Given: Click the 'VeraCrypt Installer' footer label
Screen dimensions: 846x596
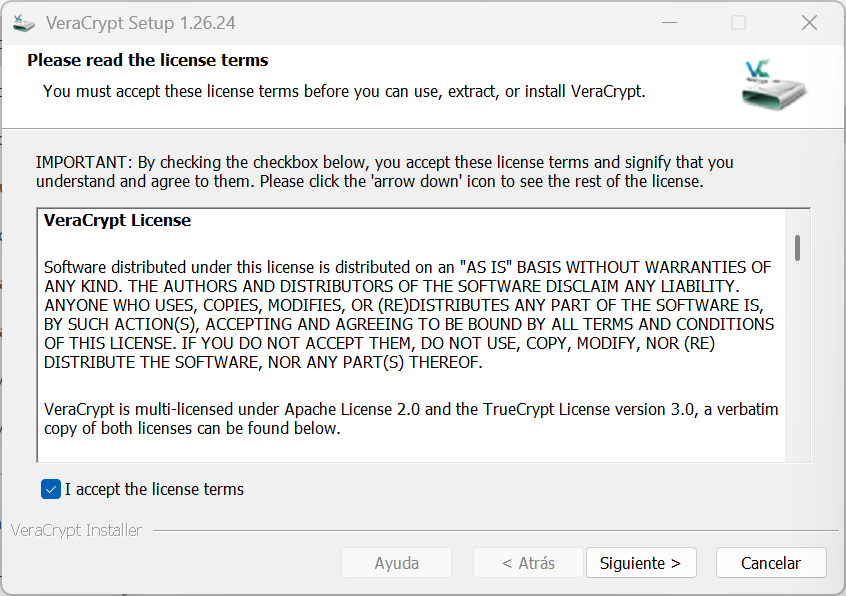Looking at the screenshot, I should tap(77, 530).
